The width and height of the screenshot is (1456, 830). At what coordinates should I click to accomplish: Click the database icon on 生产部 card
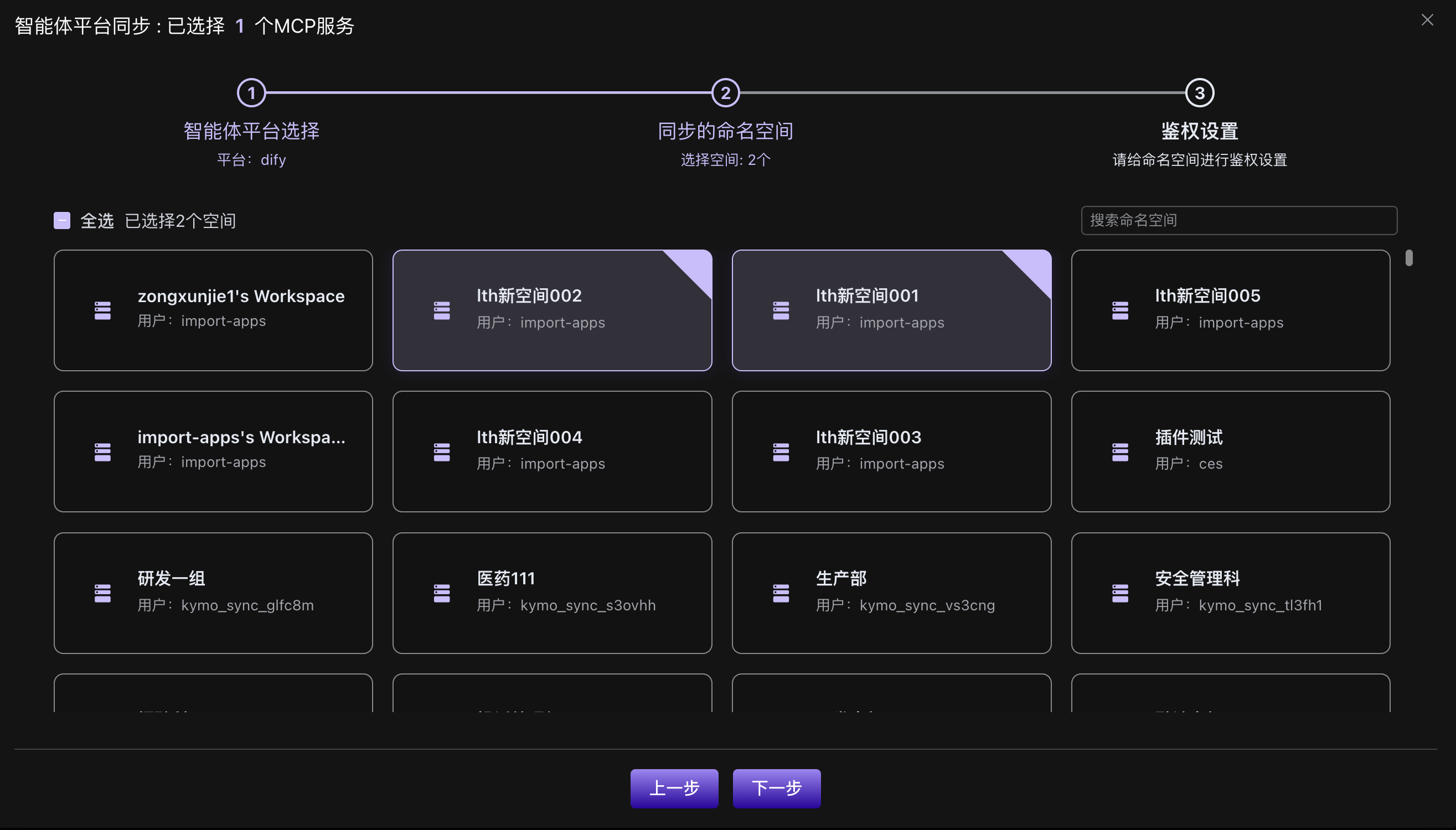pos(780,592)
